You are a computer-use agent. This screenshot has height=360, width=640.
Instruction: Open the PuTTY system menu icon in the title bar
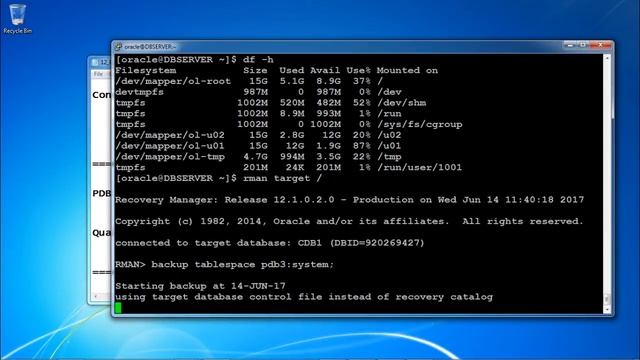[118, 47]
